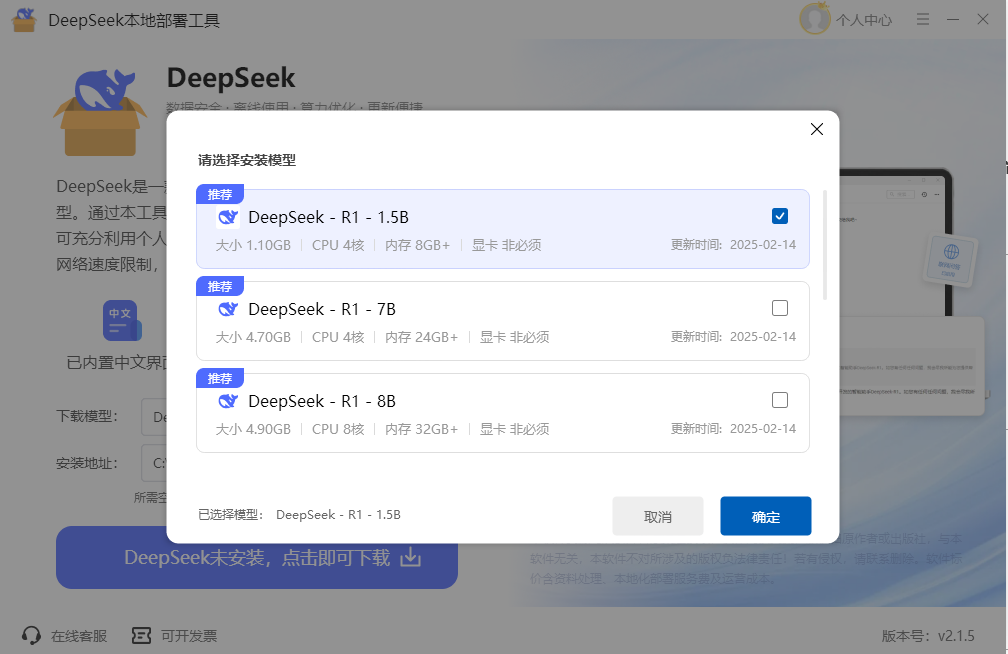Click 已选择模型 DeepSeek - R1 - 1.5B text
The width and height of the screenshot is (1008, 654).
click(300, 514)
